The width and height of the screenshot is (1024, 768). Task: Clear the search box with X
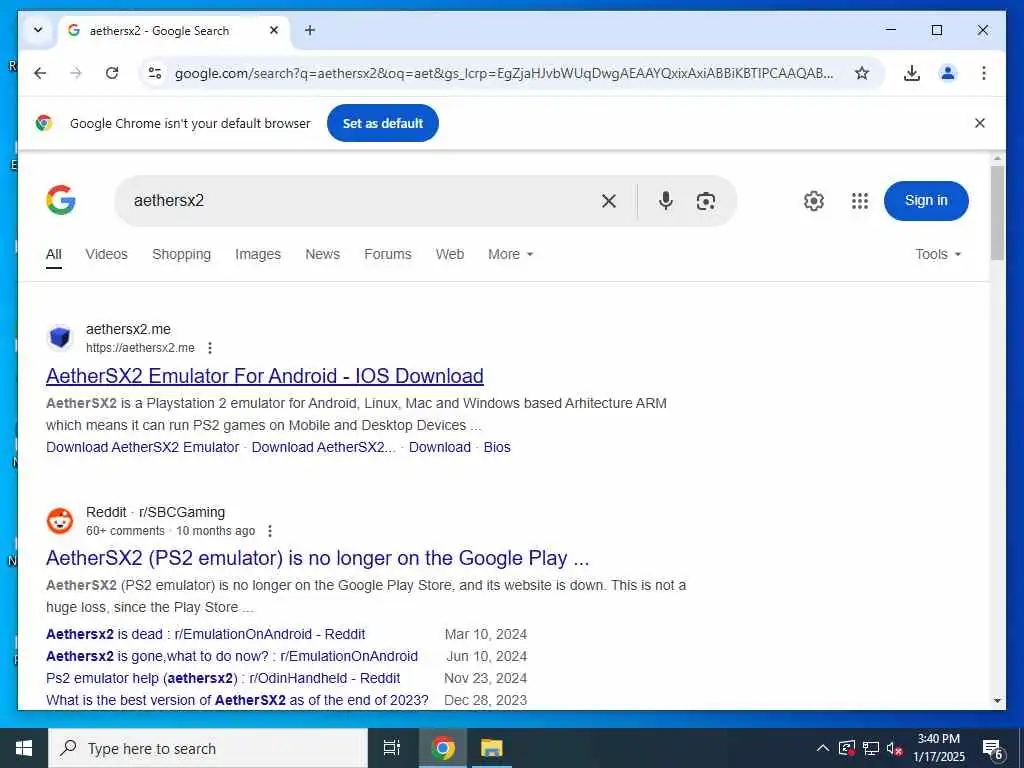(609, 201)
